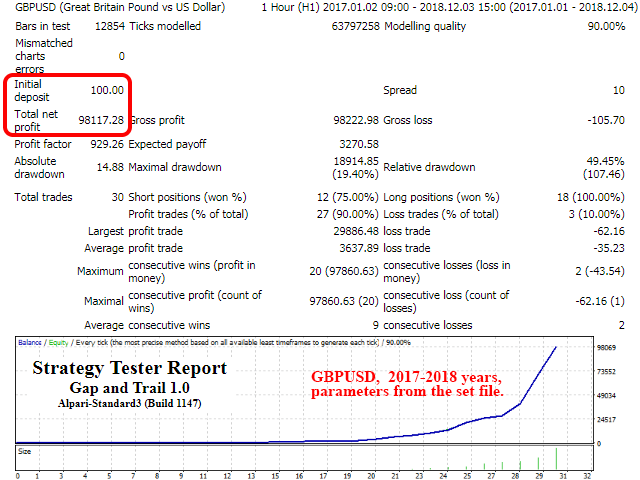This screenshot has width=640, height=480.
Task: Click the Size label in lower chart
Action: click(25, 451)
